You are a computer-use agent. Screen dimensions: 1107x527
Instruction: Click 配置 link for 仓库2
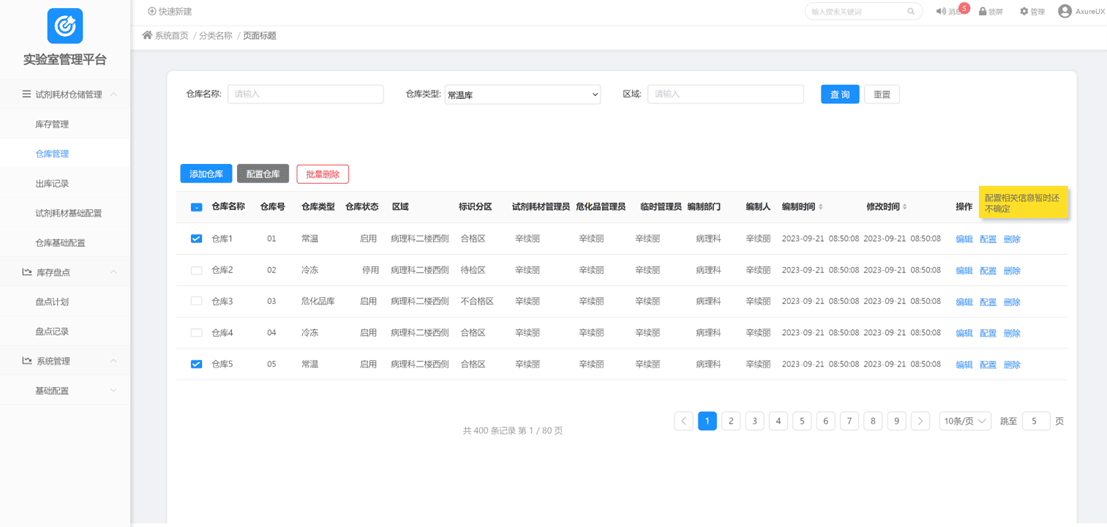pos(988,271)
